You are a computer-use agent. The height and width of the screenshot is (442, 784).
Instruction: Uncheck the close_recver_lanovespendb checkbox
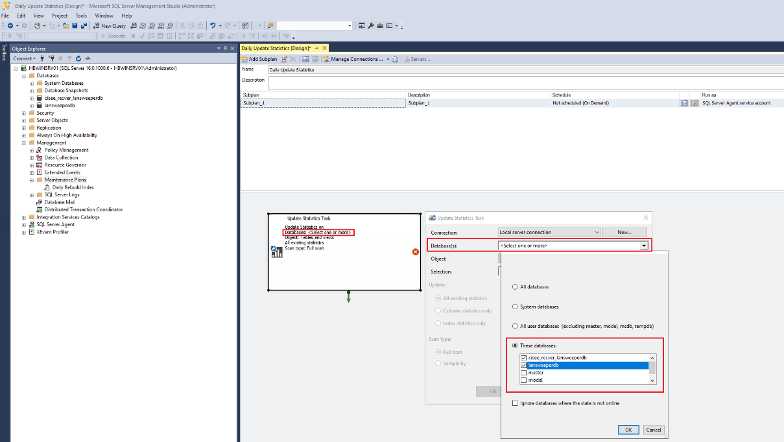524,358
